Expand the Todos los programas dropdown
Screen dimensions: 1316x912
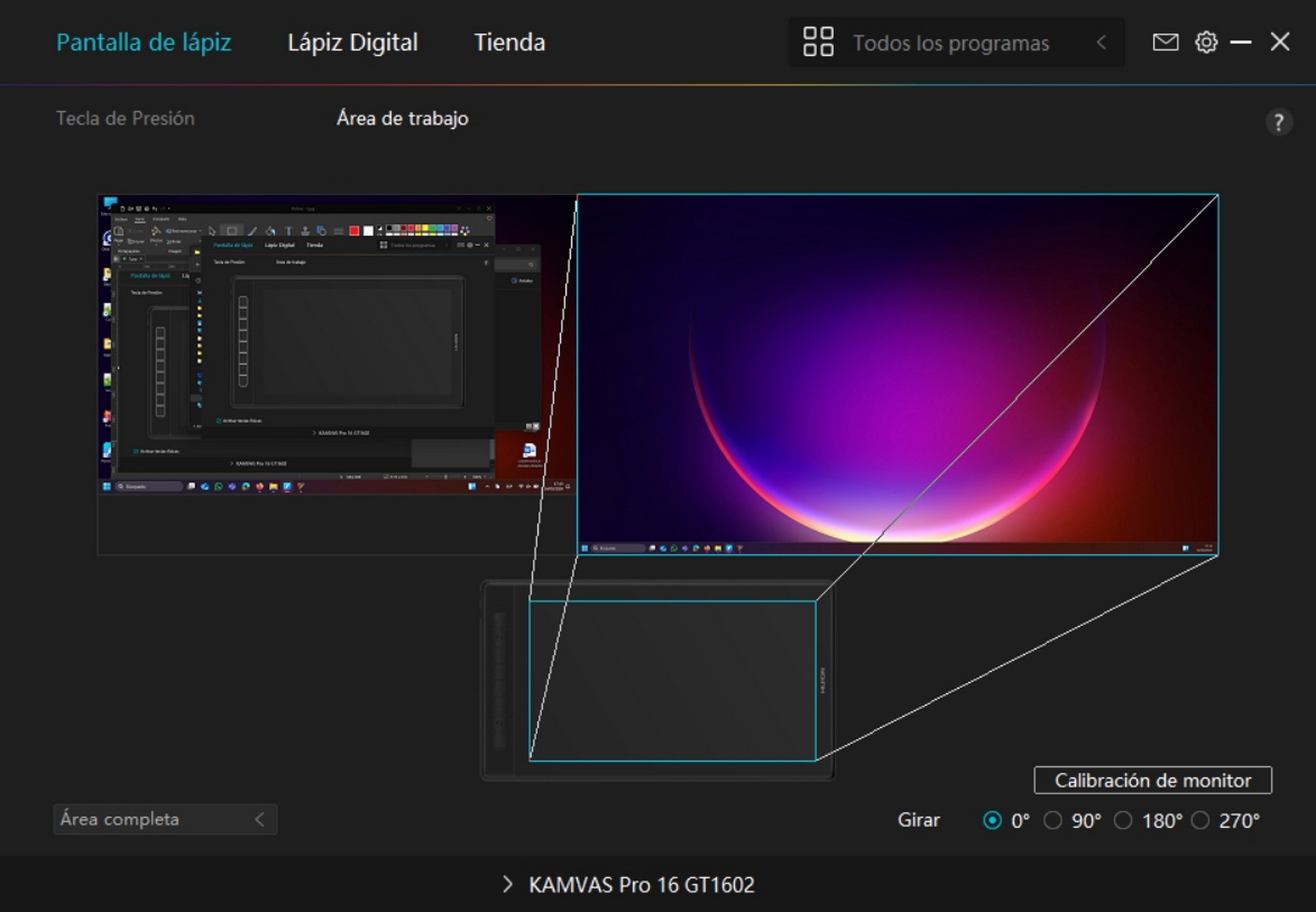(1101, 43)
